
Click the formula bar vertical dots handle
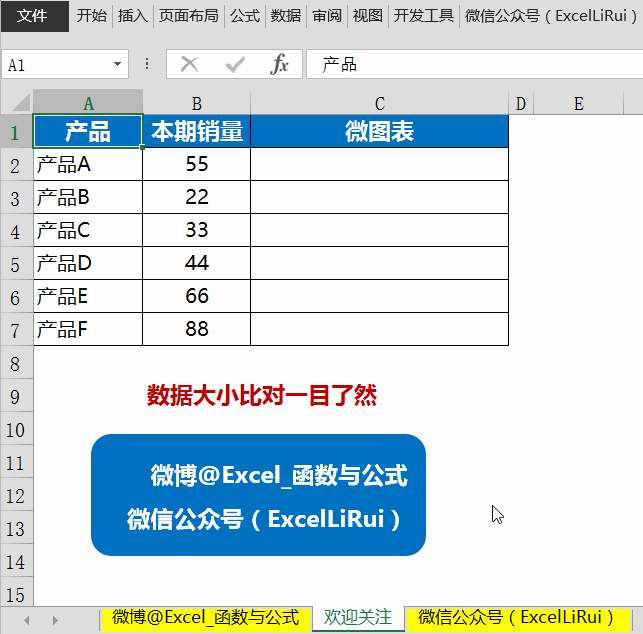tap(147, 64)
